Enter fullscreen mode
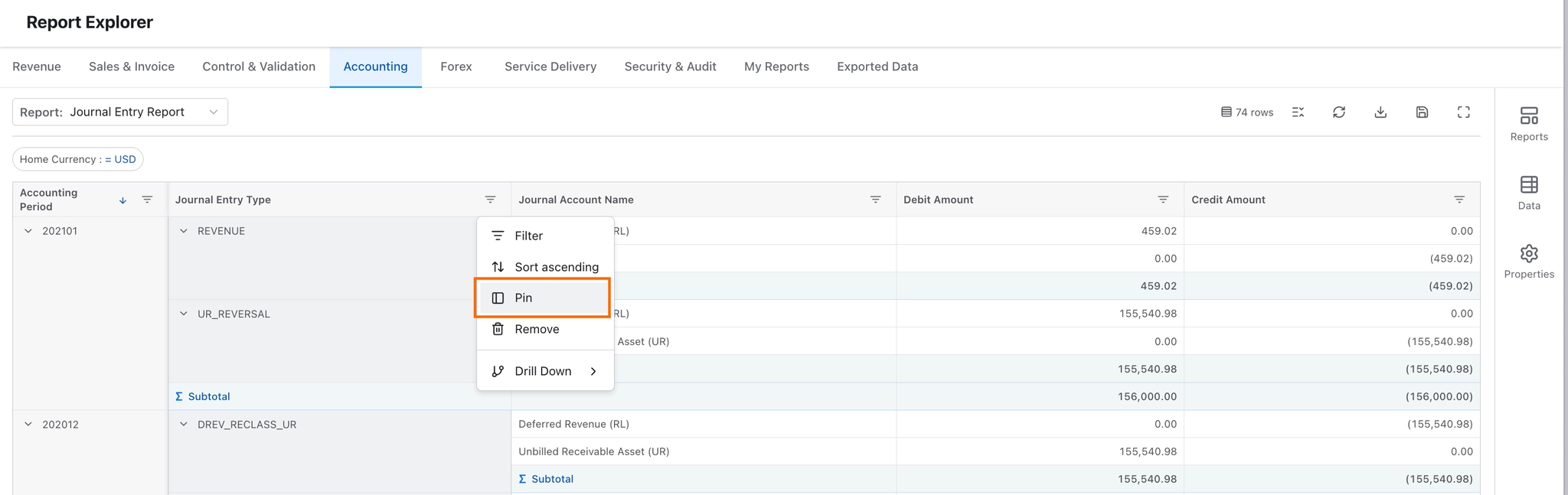Image resolution: width=1568 pixels, height=495 pixels. pyautogui.click(x=1463, y=112)
